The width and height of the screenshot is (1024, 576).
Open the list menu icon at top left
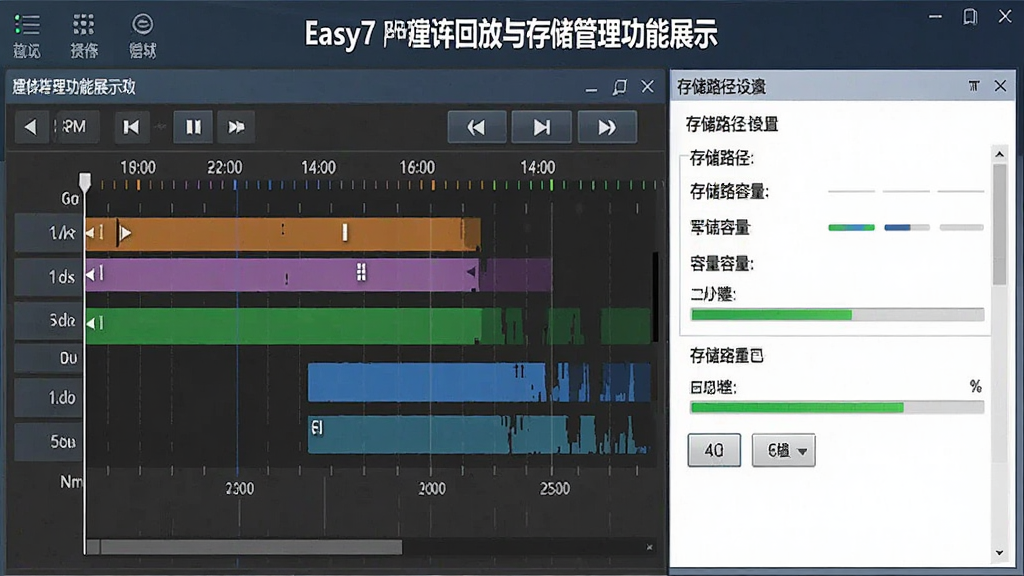[x=27, y=25]
